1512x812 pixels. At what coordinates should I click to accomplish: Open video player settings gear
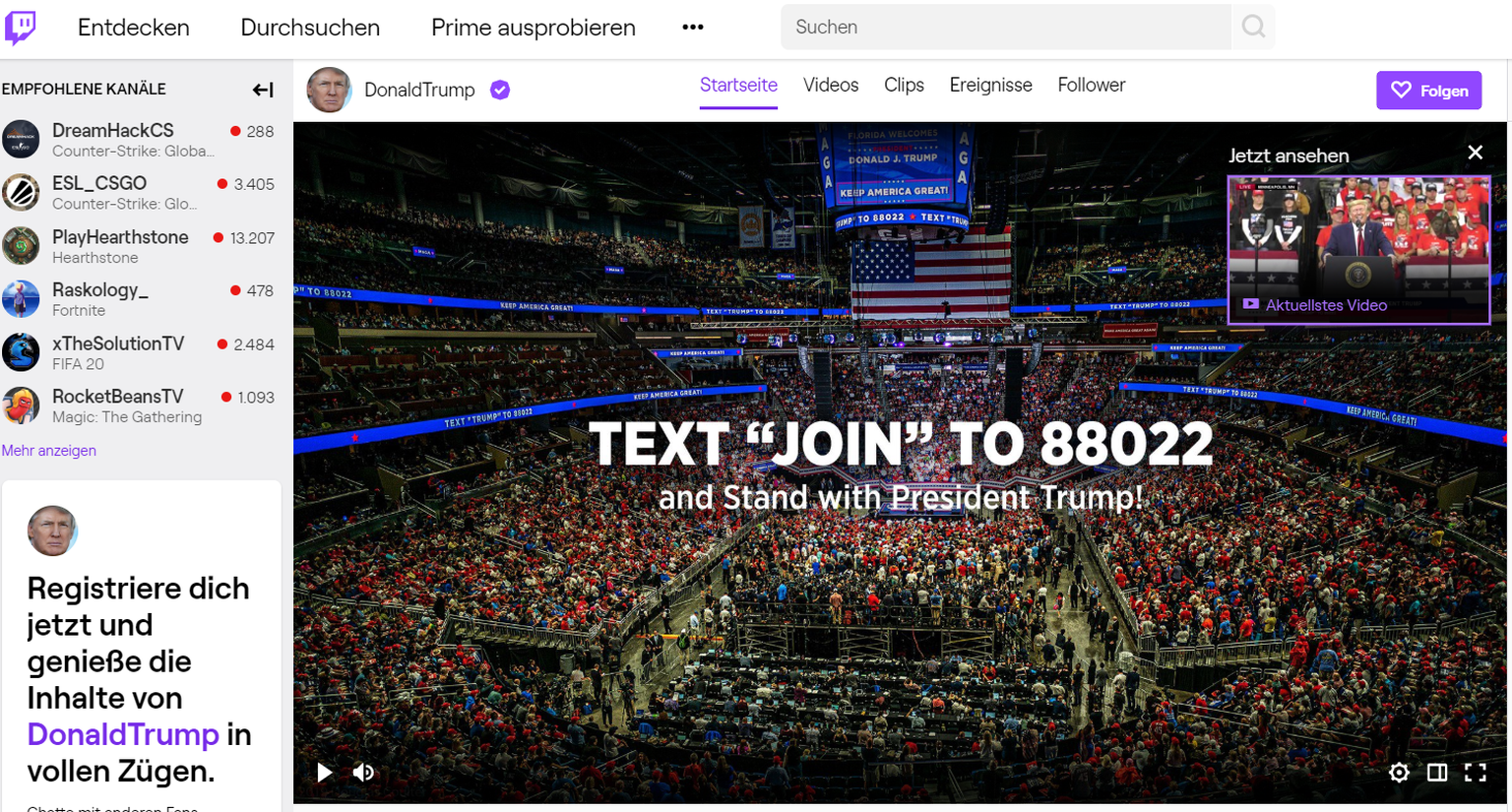click(1399, 773)
